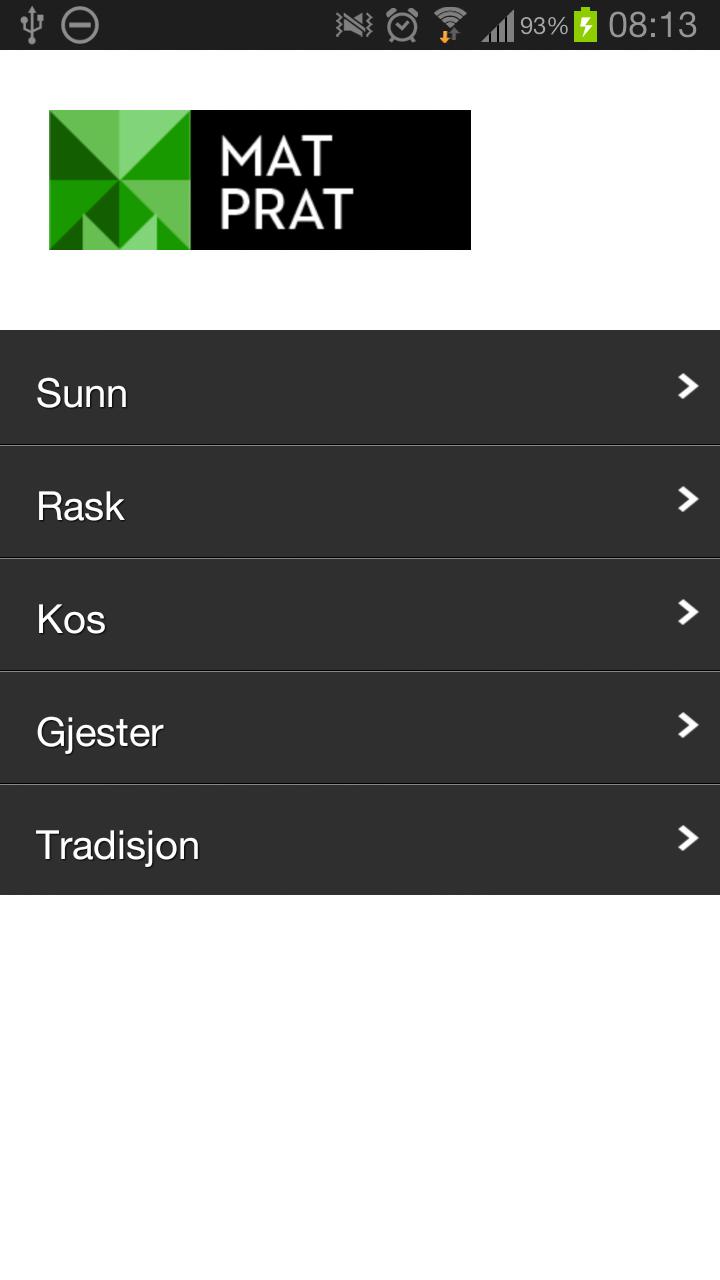This screenshot has height=1280, width=720.
Task: Expand the Sunn row chevron arrow
Action: tap(687, 386)
